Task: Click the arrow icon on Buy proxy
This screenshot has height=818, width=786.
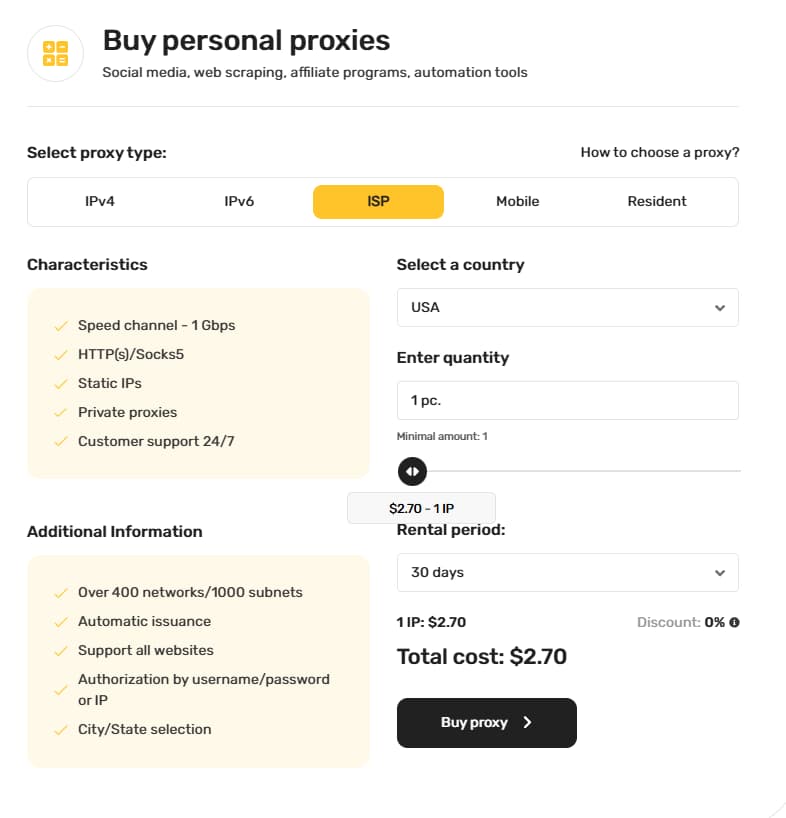Action: pos(528,723)
